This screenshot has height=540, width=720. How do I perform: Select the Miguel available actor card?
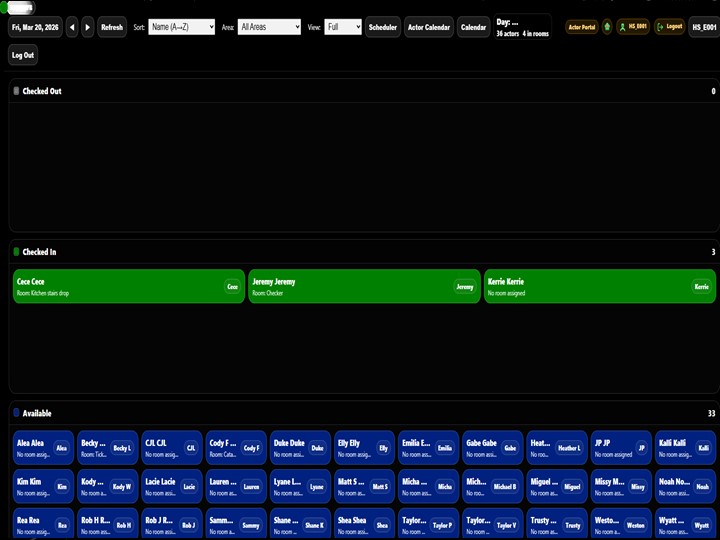coord(557,486)
